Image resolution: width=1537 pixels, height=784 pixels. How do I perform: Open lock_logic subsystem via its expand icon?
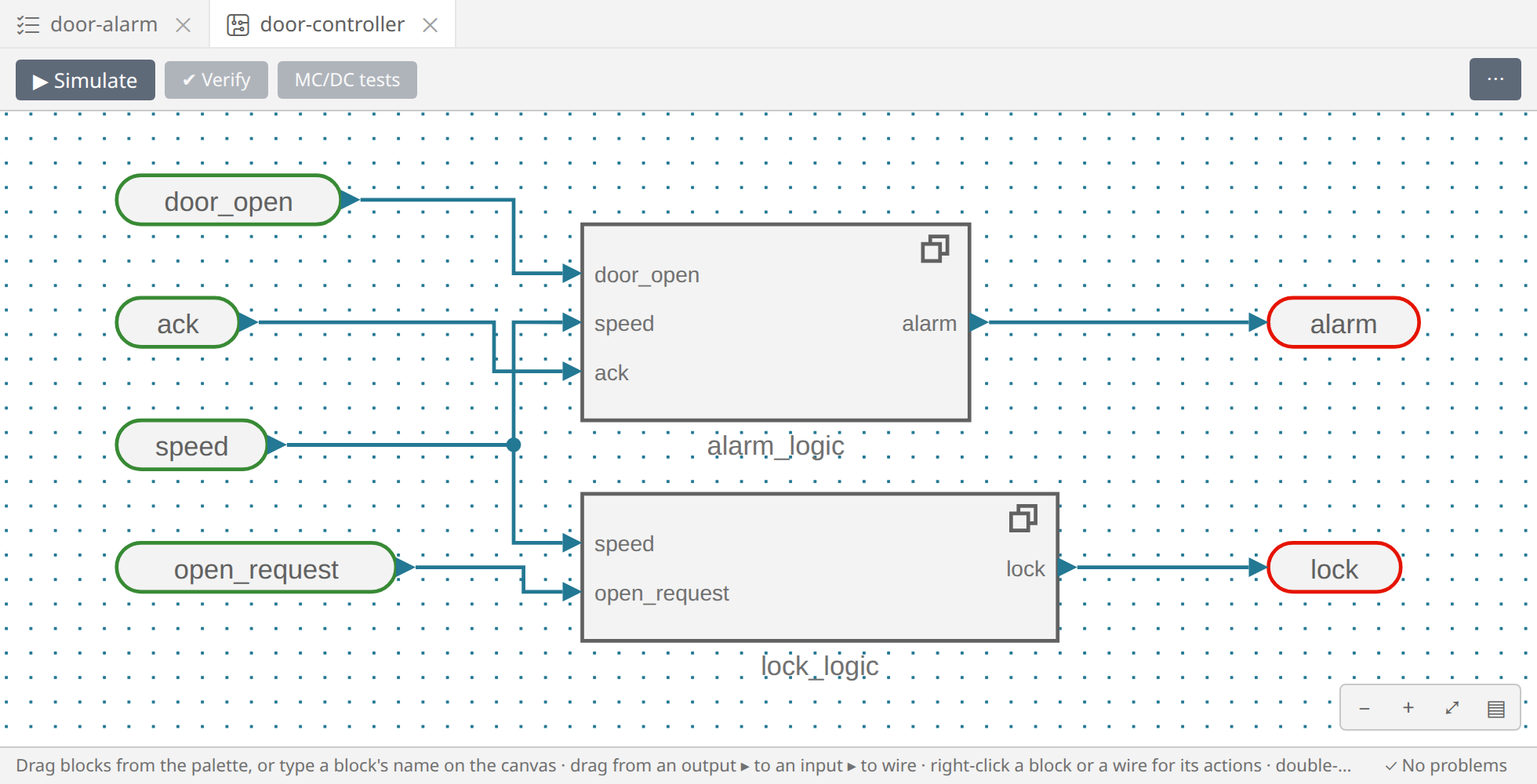(x=1023, y=518)
